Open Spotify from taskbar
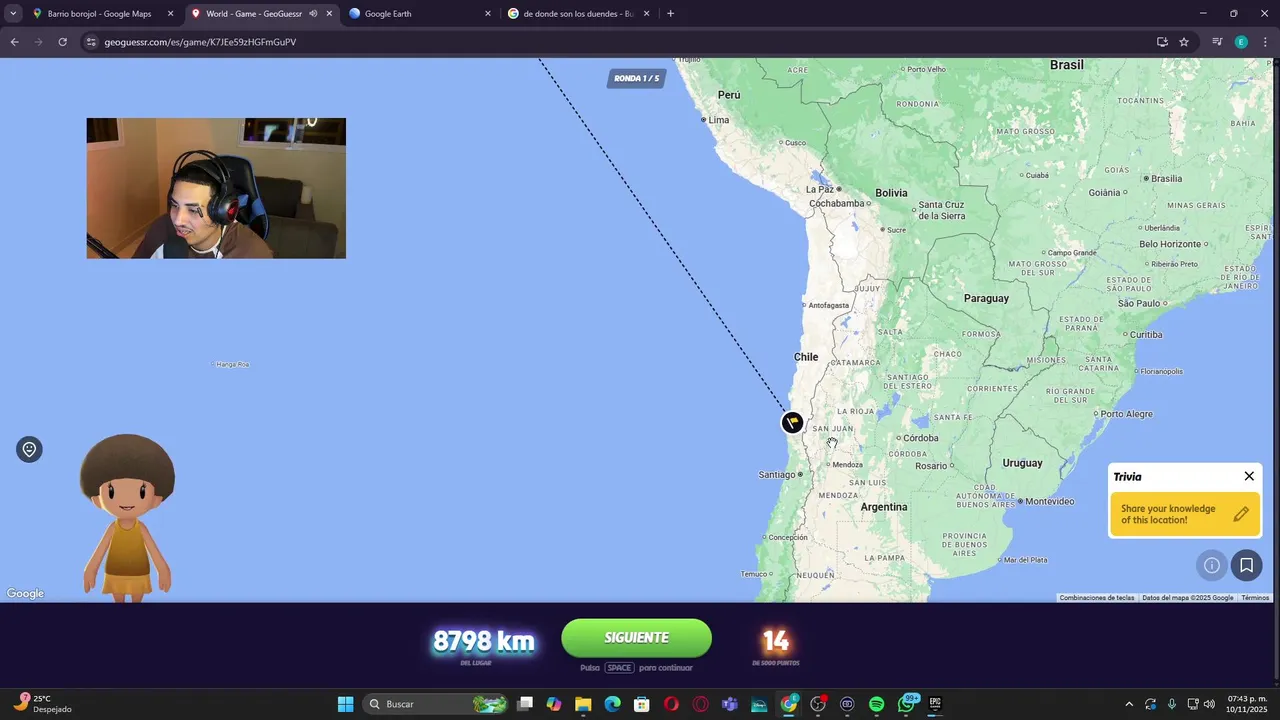The height and width of the screenshot is (720, 1280). click(877, 704)
